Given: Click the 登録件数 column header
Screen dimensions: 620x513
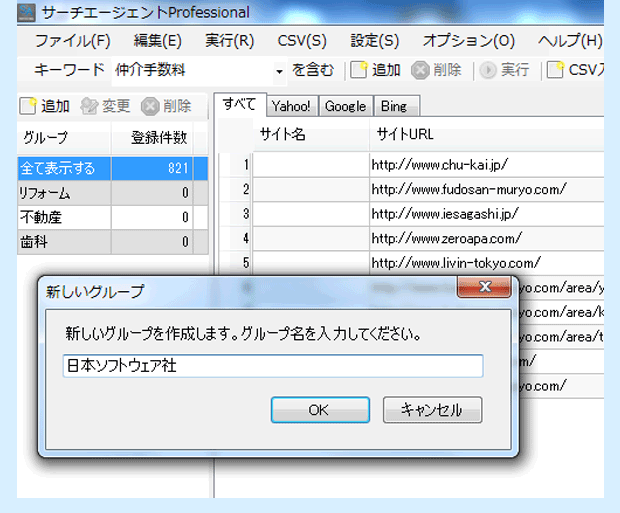Looking at the screenshot, I should coord(152,138).
